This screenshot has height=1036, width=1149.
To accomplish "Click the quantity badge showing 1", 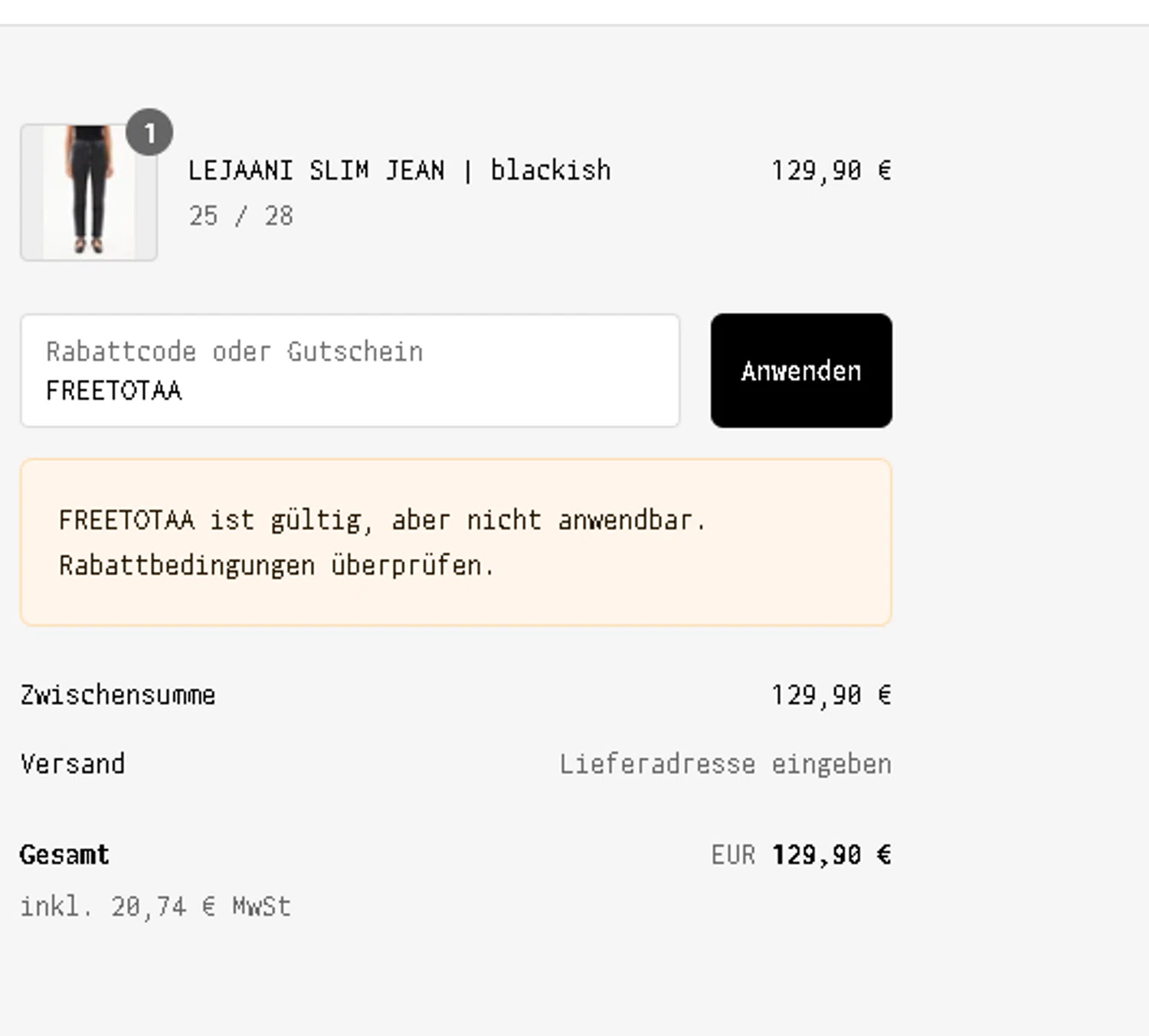I will click(x=149, y=132).
